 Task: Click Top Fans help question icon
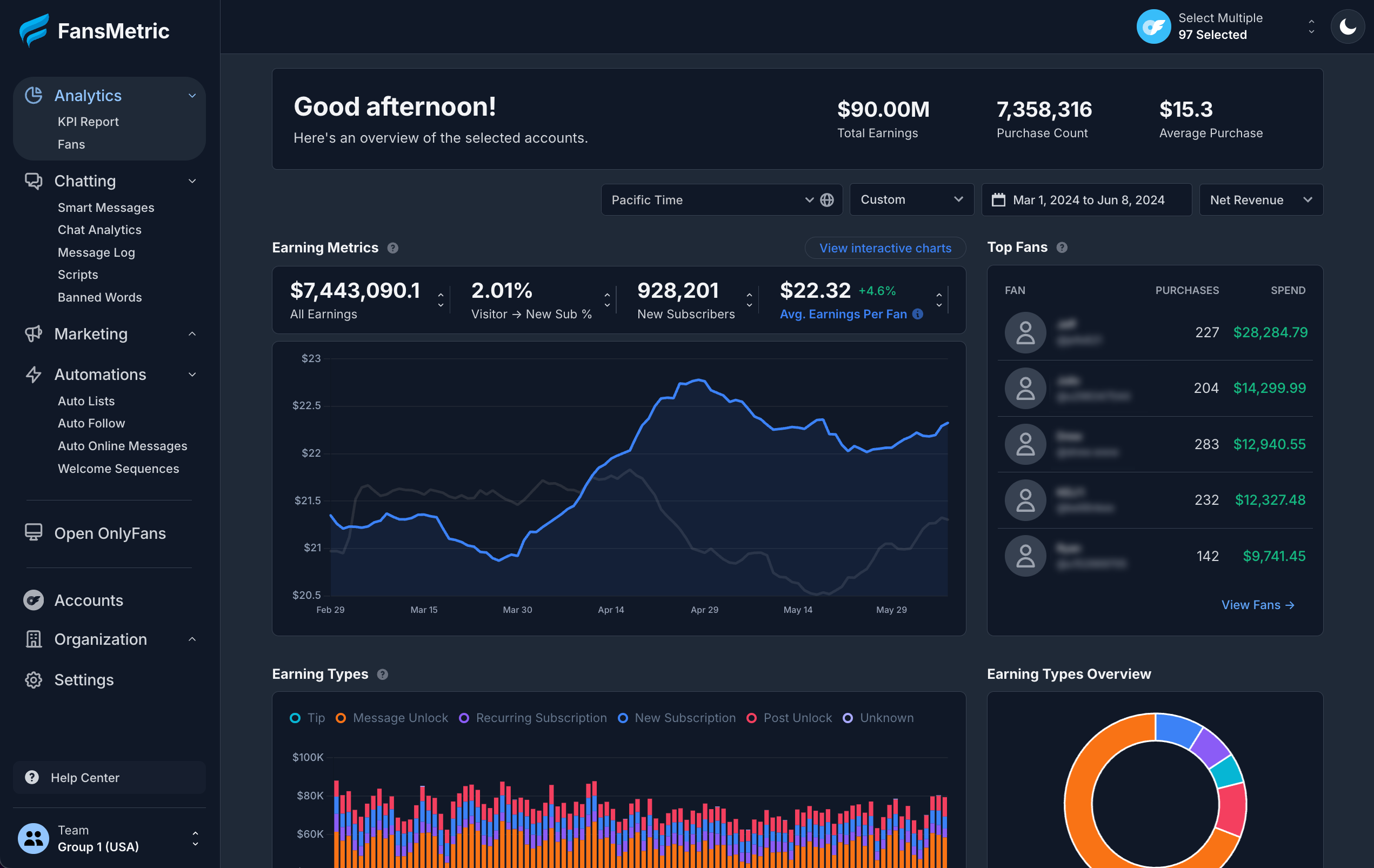click(1062, 247)
